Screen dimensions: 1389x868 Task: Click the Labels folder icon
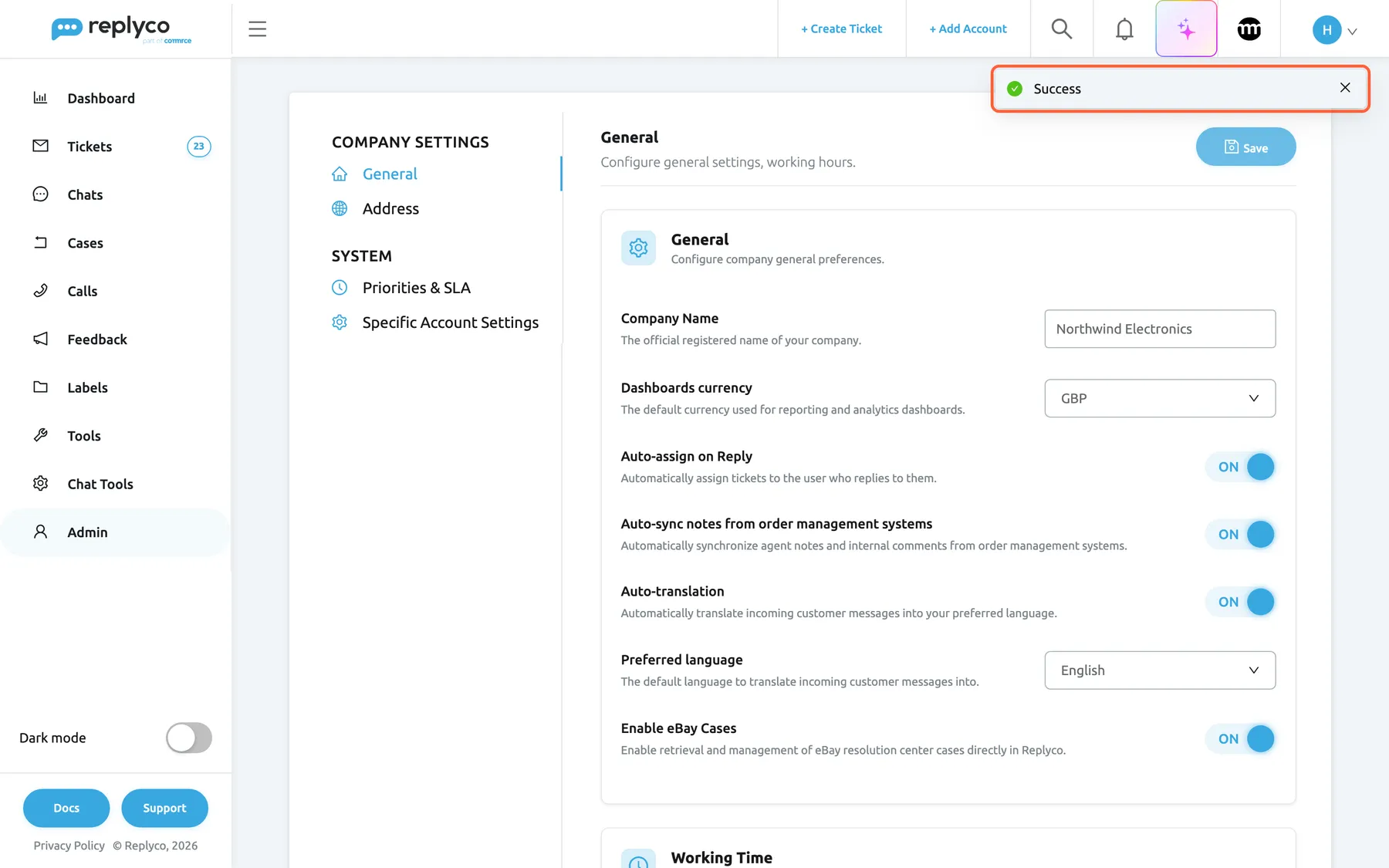(x=41, y=387)
